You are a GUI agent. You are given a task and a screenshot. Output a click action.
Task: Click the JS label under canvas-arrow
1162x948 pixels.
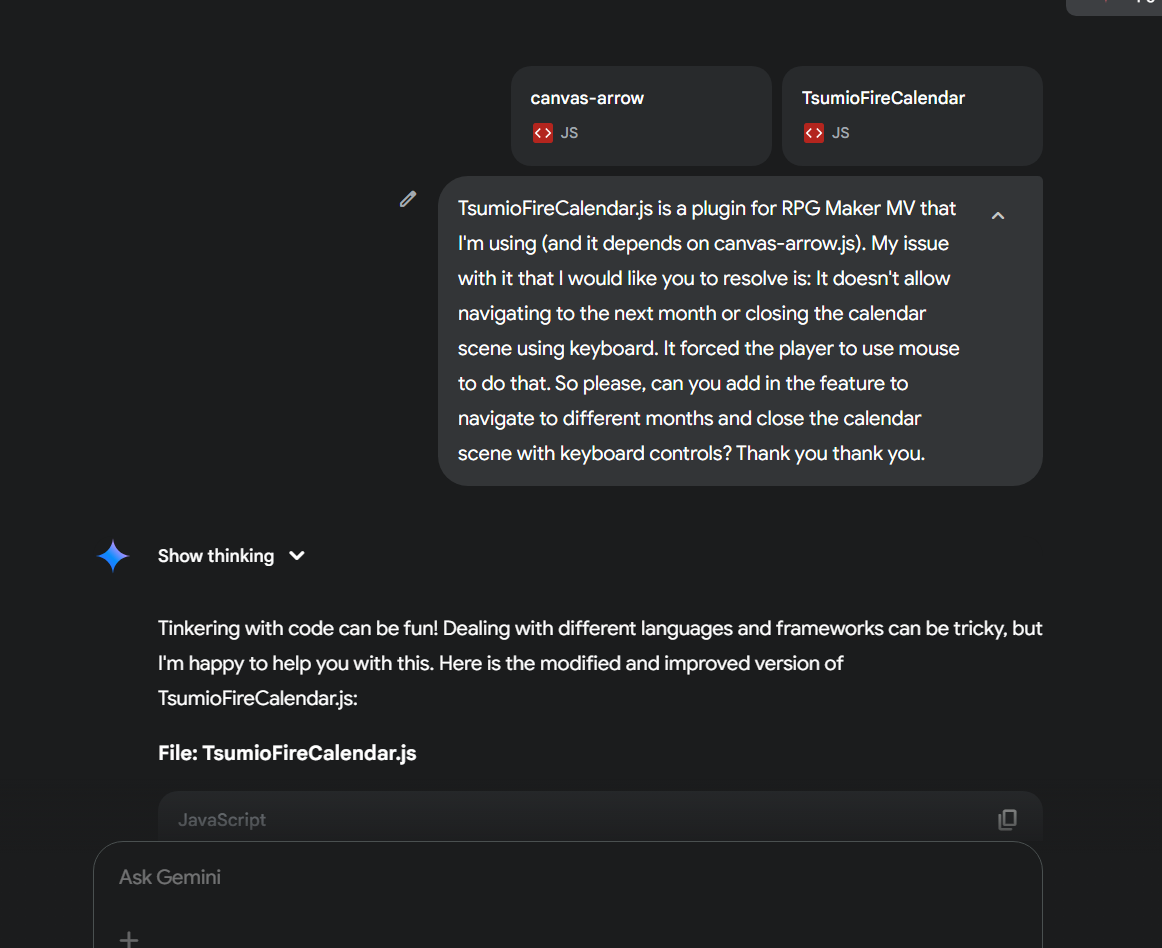coord(569,133)
